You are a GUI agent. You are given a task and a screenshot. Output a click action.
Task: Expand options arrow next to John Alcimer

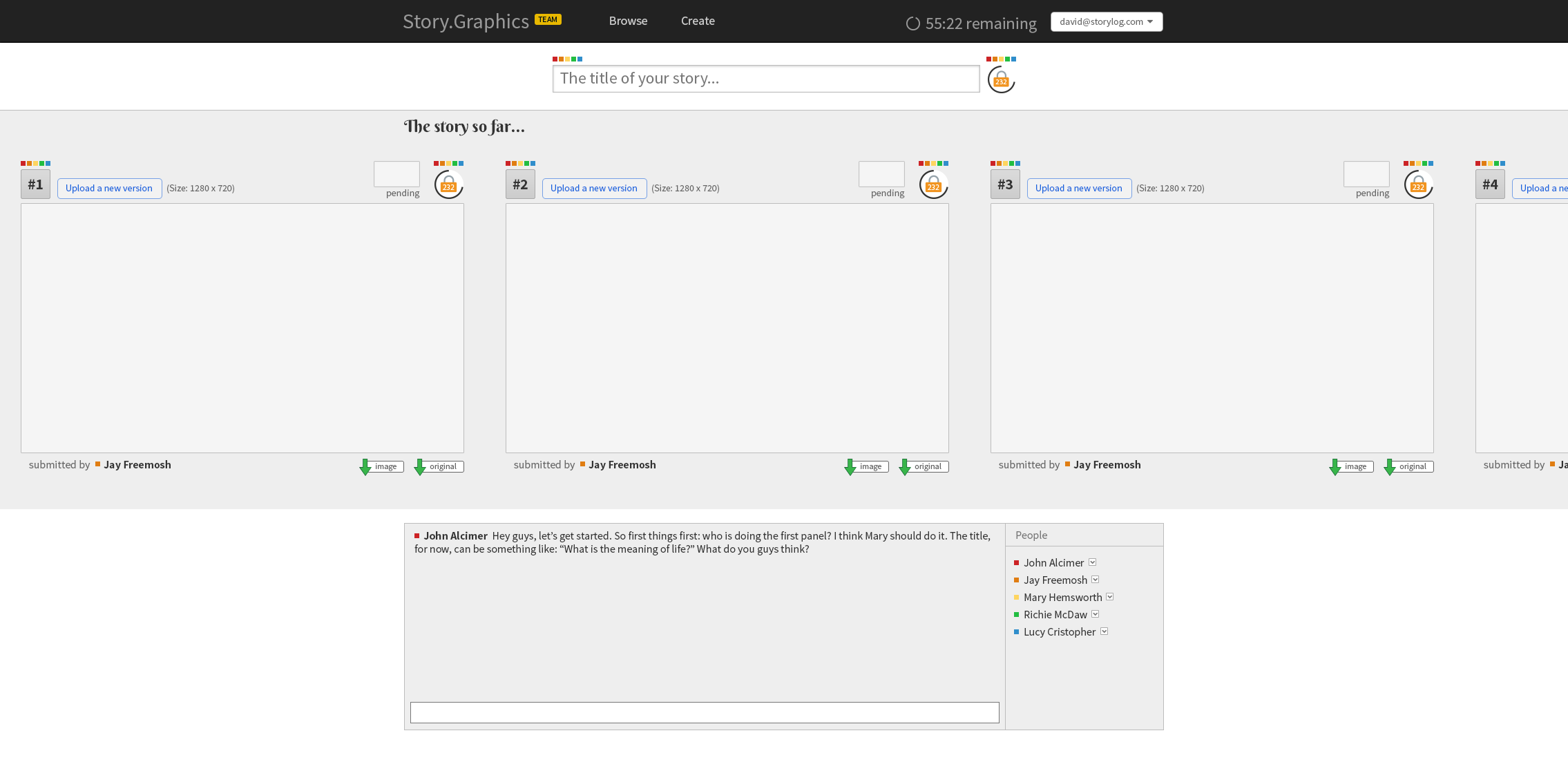[1092, 562]
